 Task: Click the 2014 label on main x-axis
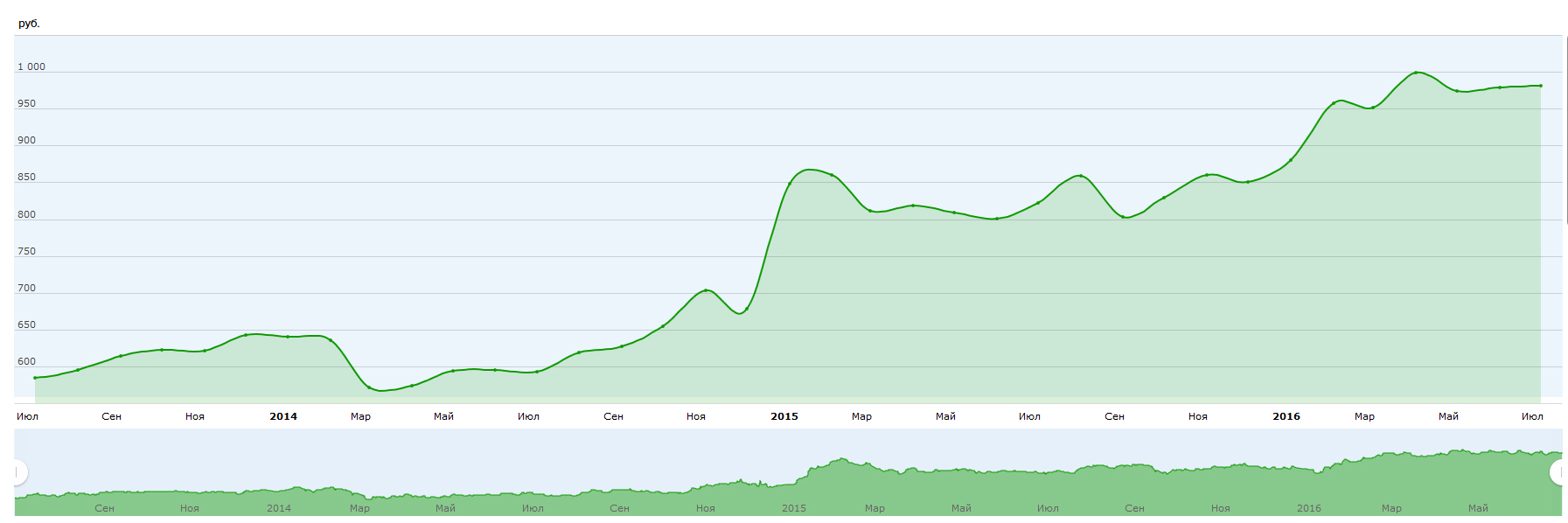coord(283,416)
